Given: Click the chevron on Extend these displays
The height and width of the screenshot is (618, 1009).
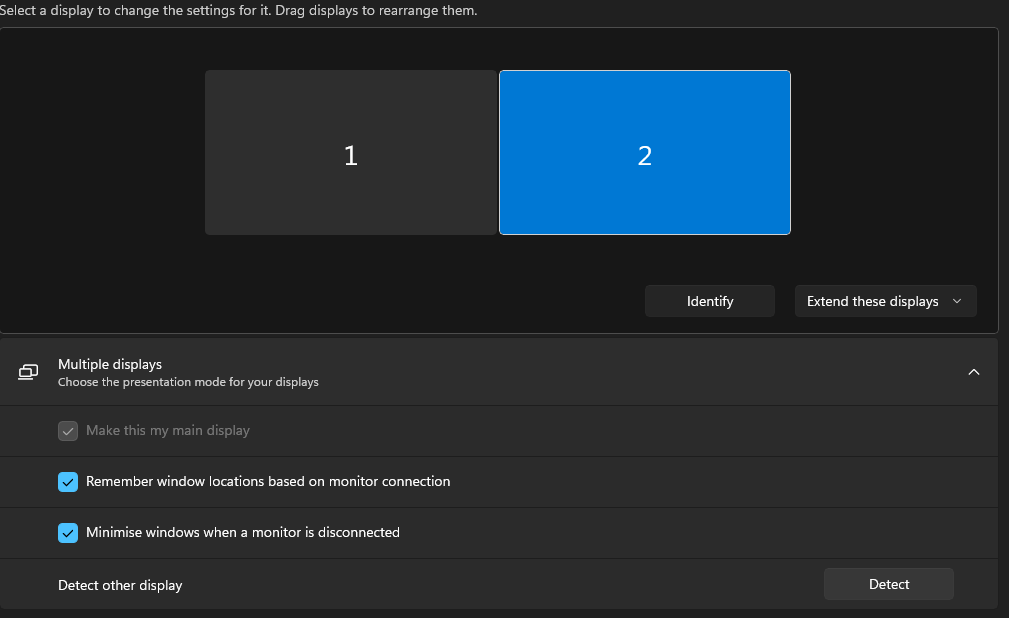Looking at the screenshot, I should pos(957,300).
